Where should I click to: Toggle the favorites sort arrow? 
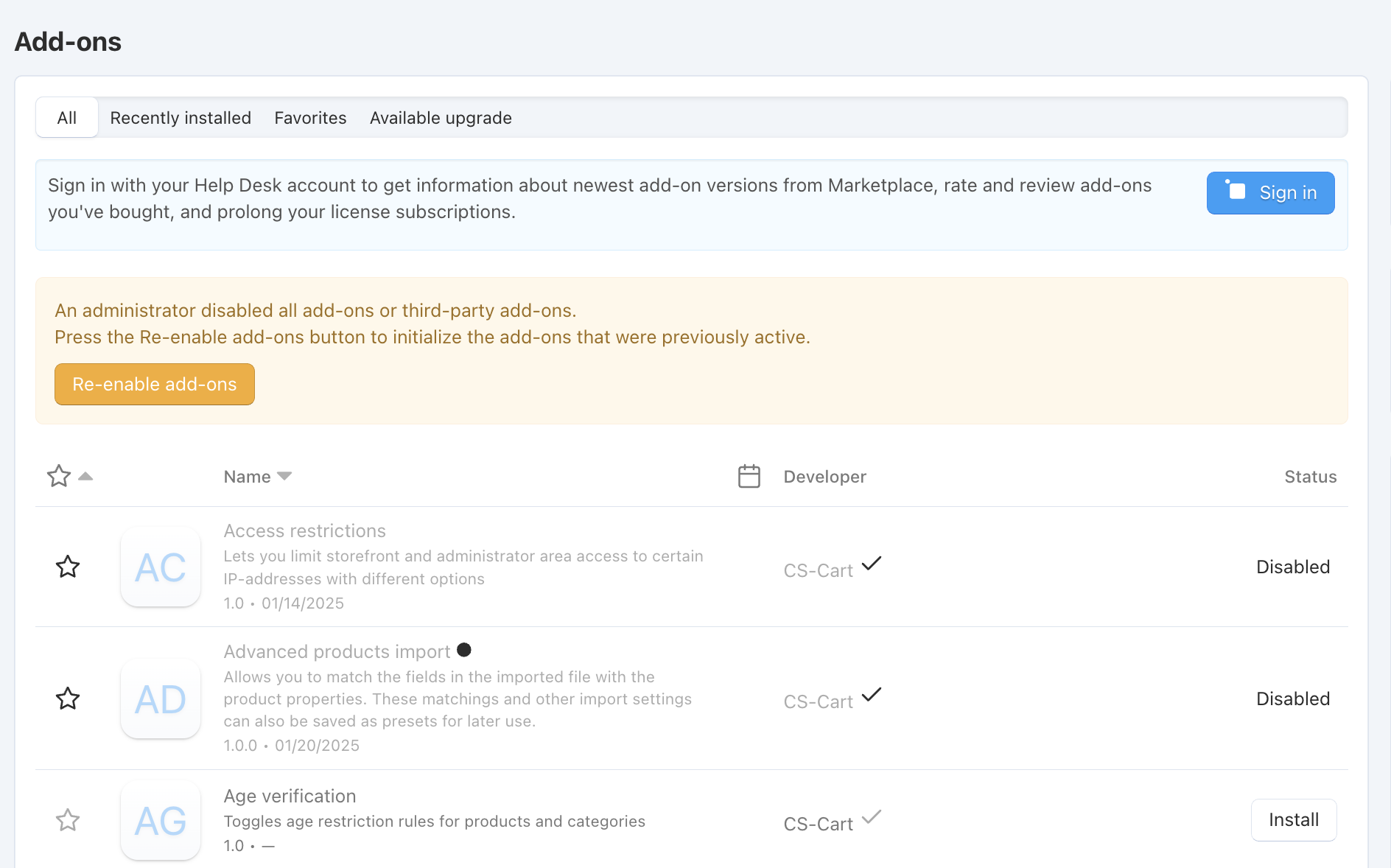click(x=85, y=476)
